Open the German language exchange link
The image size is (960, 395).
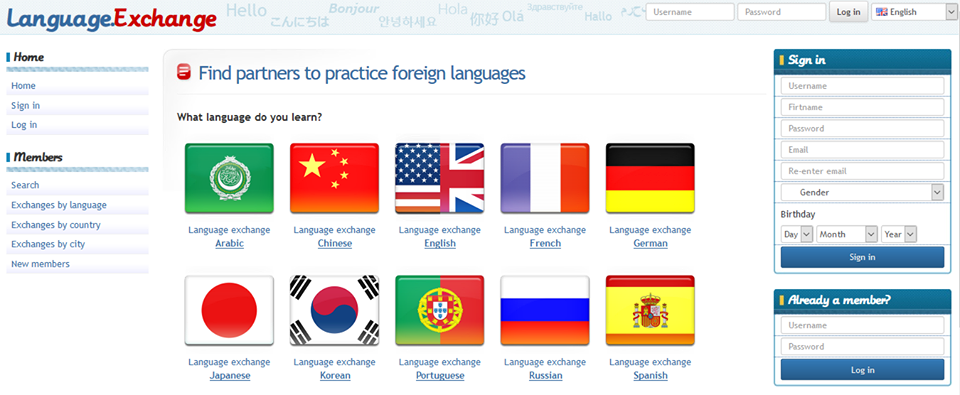coord(650,243)
